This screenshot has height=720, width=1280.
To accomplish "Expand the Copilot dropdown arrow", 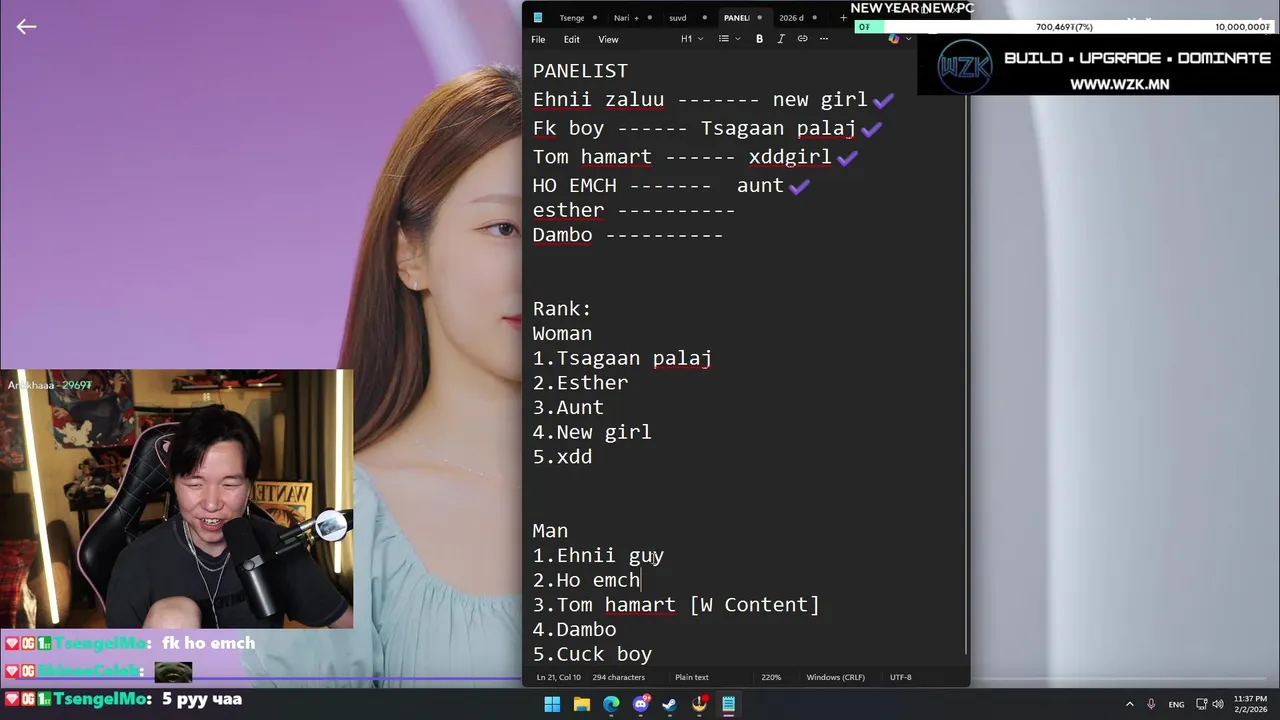I will pos(908,39).
